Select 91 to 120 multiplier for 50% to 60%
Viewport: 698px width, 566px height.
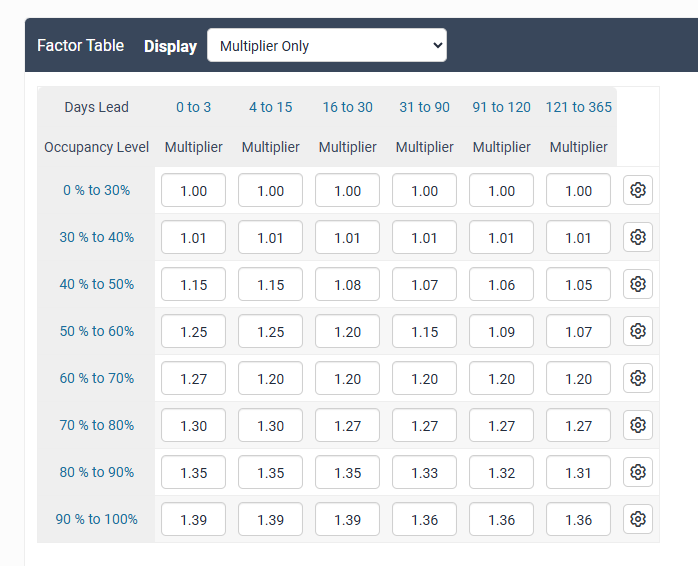point(501,331)
